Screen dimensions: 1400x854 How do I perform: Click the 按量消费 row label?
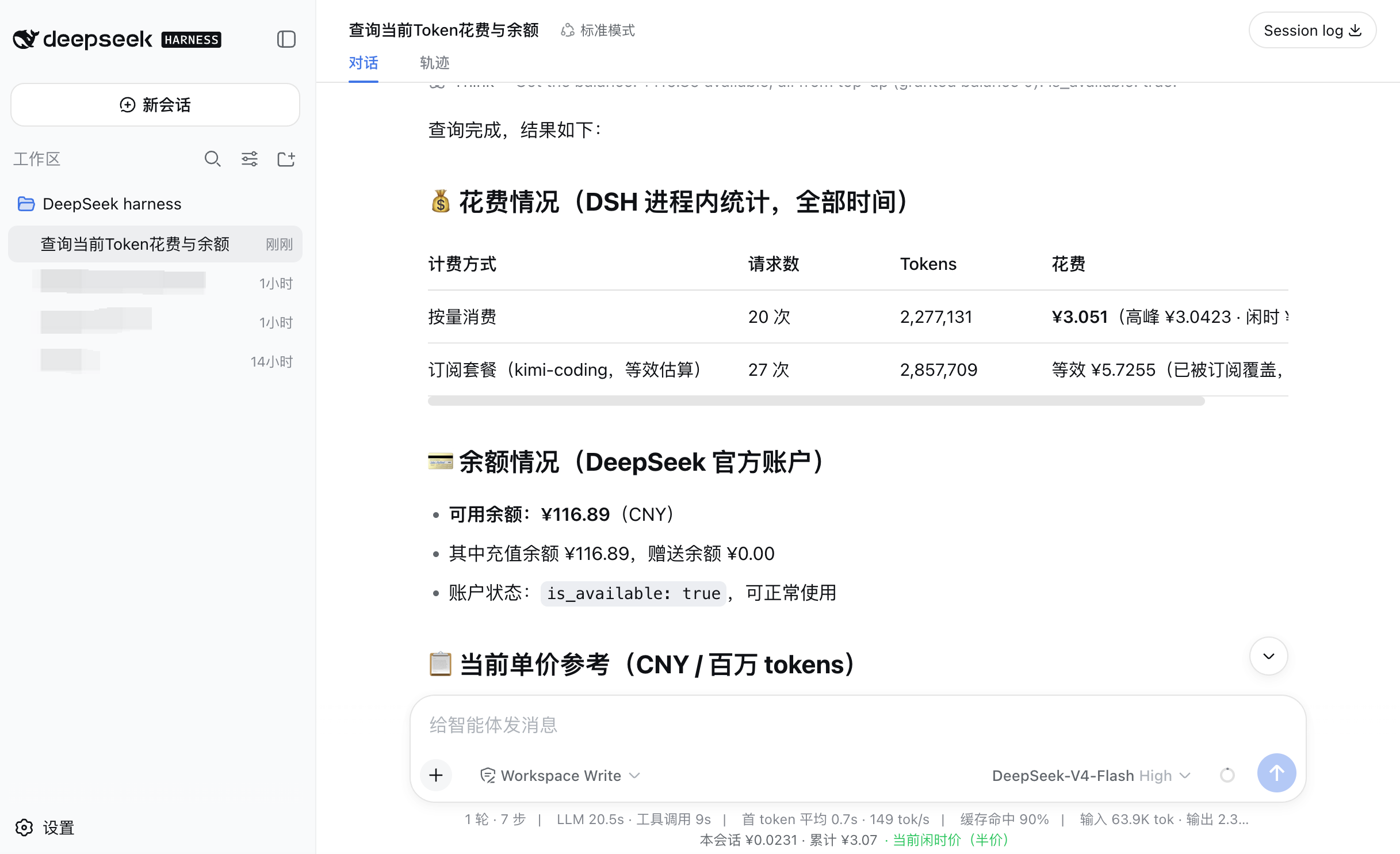462,317
